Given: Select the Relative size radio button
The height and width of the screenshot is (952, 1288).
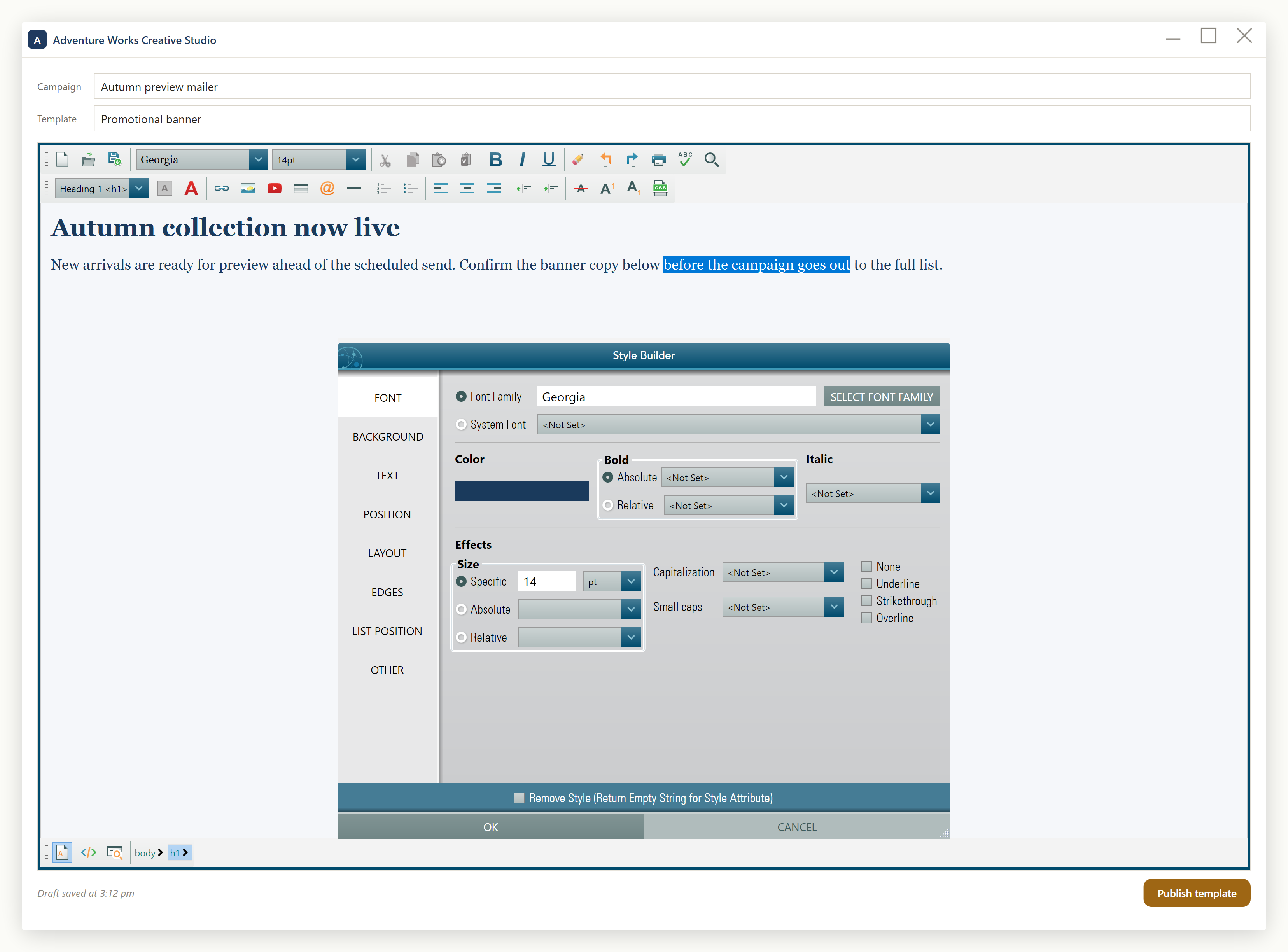Looking at the screenshot, I should click(461, 637).
